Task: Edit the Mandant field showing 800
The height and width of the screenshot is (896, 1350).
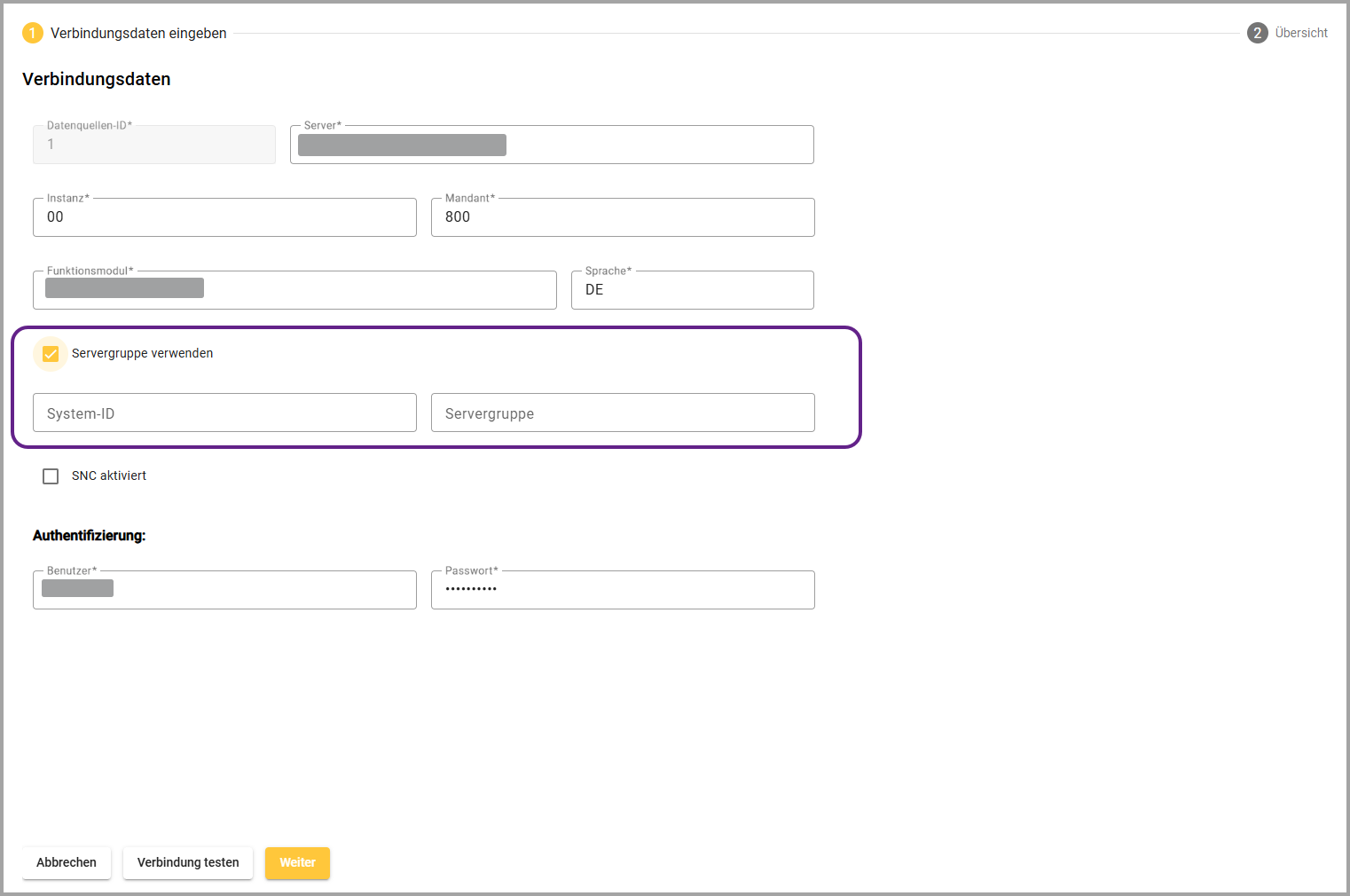Action: coord(623,217)
